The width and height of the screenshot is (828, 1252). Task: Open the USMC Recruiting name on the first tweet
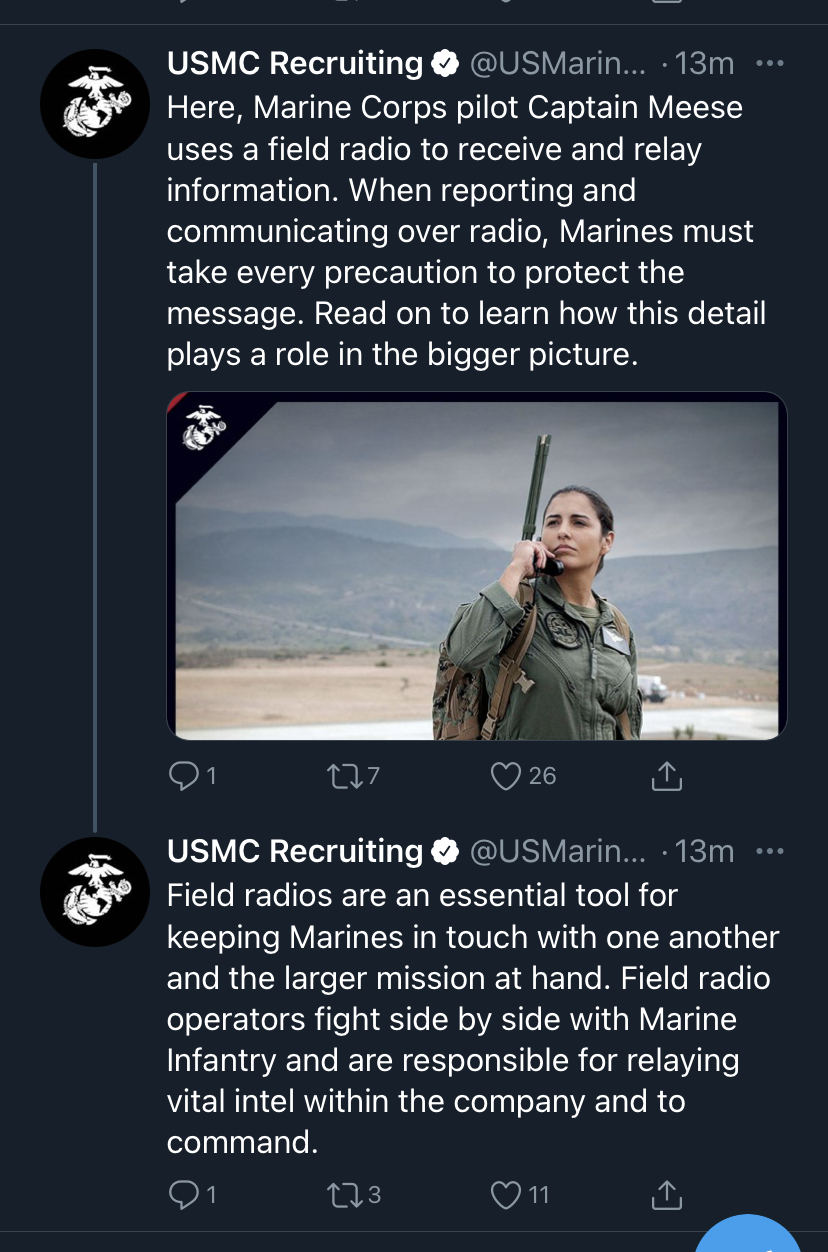click(x=295, y=64)
